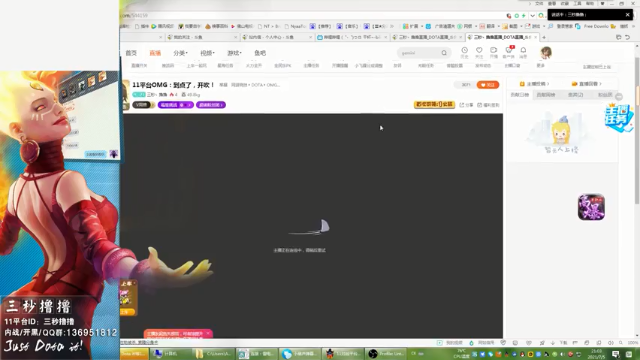The height and width of the screenshot is (360, 640).
Task: Click the 更多 item in sub-navigation row
Action: point(540,65)
